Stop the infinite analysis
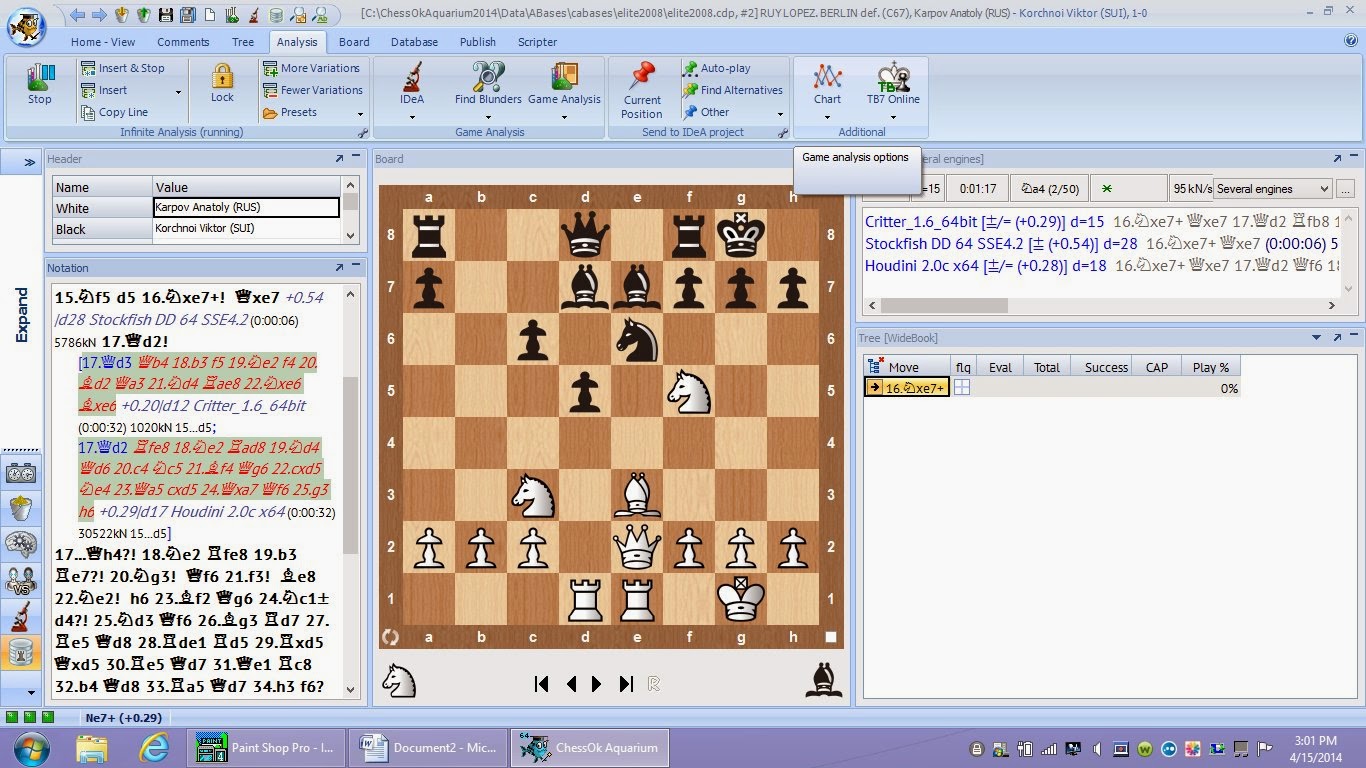Image resolution: width=1366 pixels, height=768 pixels. [x=40, y=84]
